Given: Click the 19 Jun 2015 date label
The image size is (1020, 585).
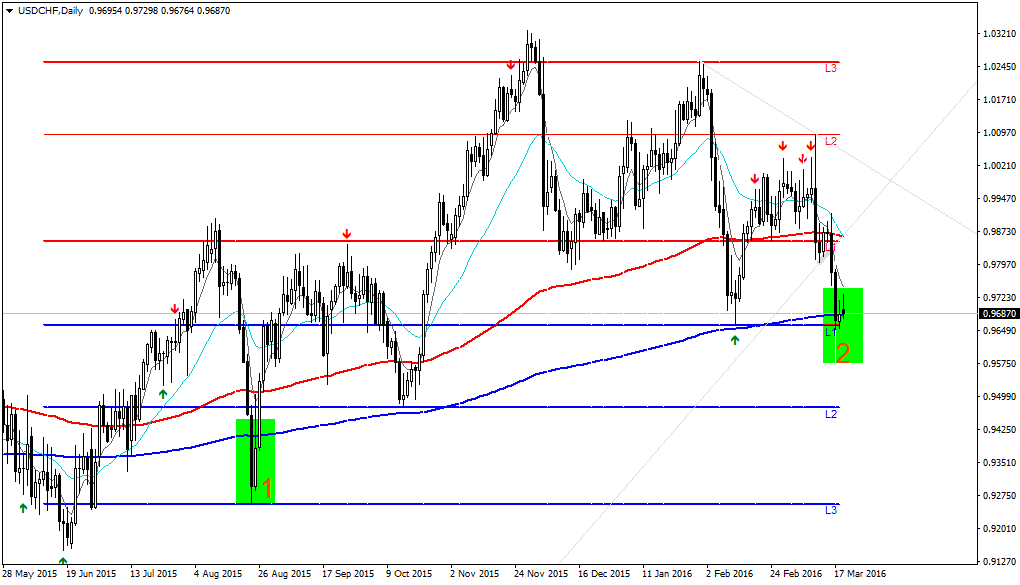Looking at the screenshot, I should tap(91, 574).
